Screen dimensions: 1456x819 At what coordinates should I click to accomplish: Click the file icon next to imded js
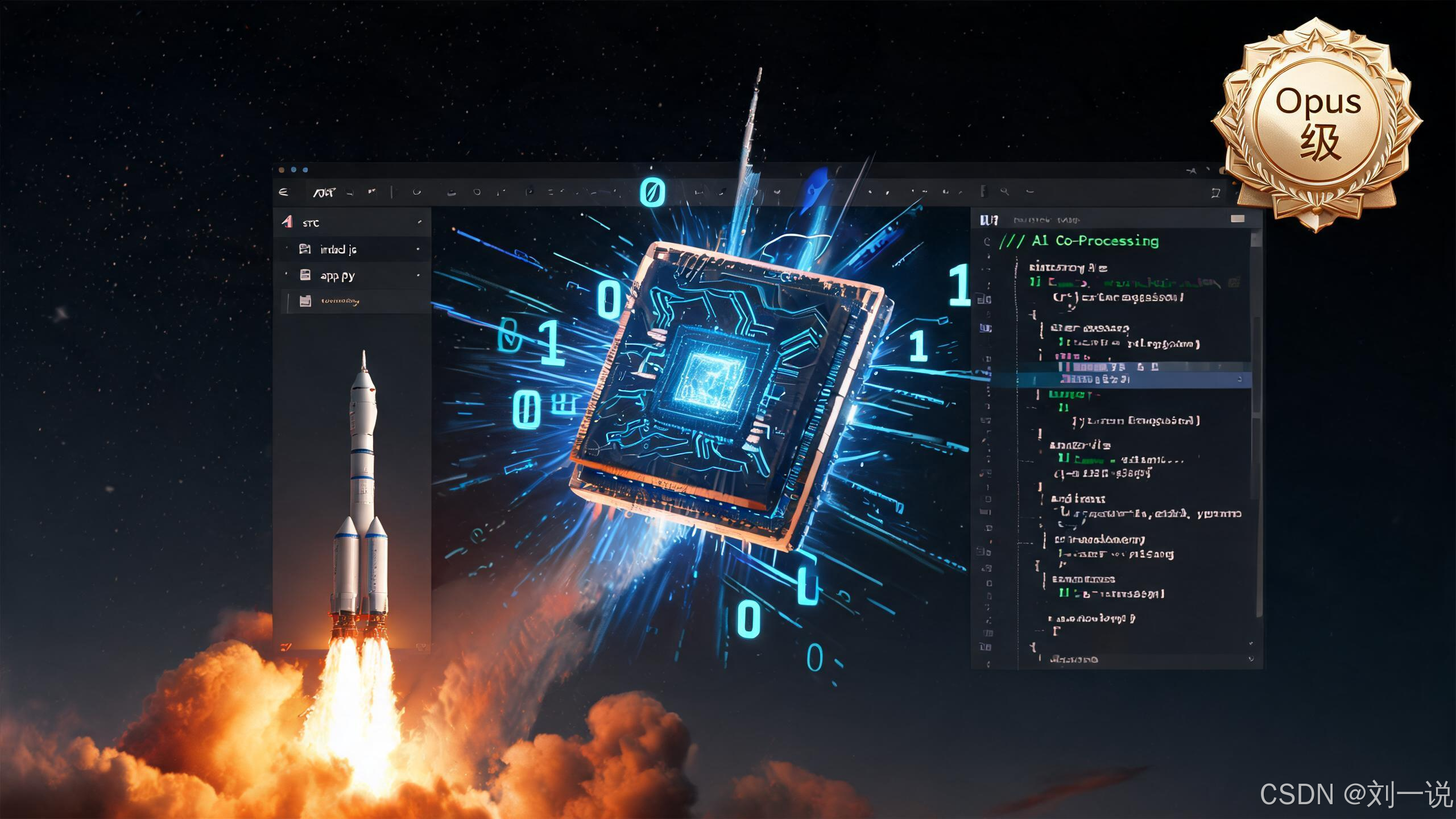click(305, 249)
